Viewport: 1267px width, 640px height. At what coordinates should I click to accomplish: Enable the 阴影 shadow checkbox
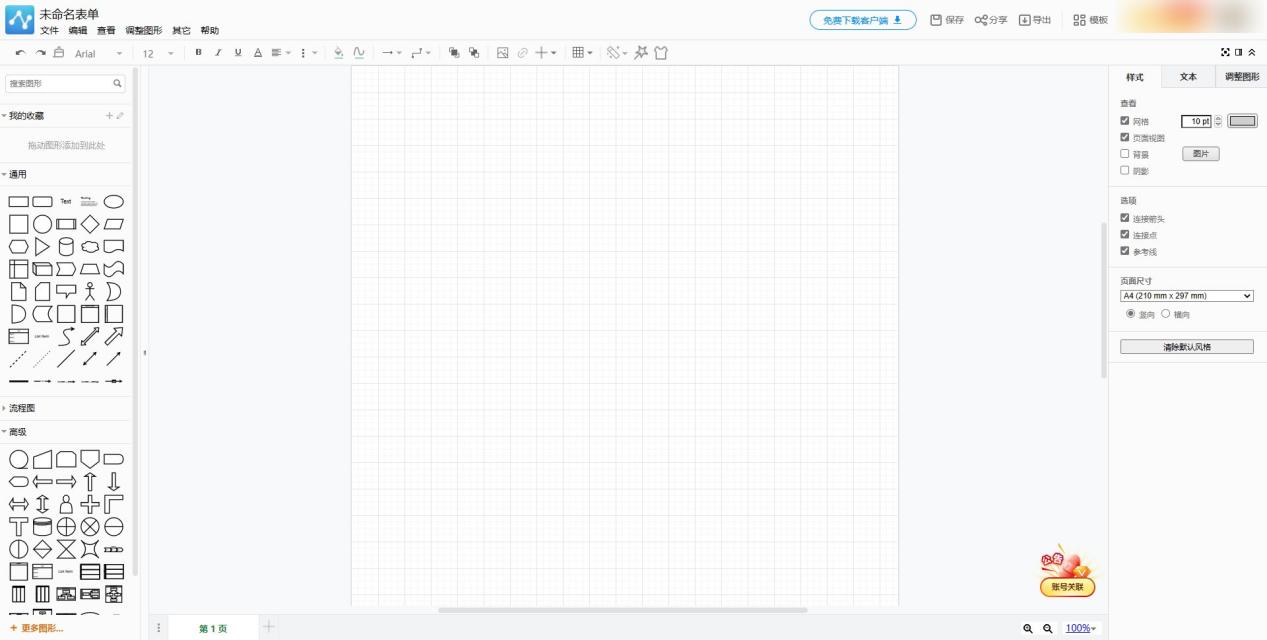pyautogui.click(x=1125, y=170)
